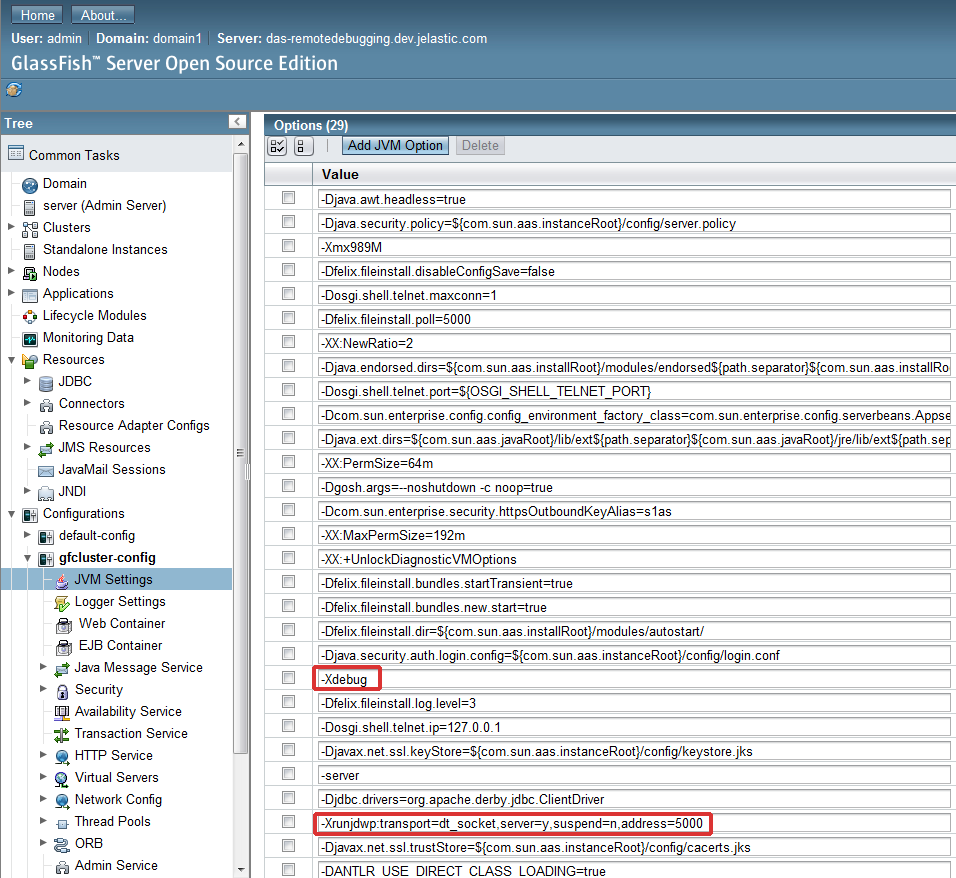Collapse the Configurations tree node

coord(11,514)
